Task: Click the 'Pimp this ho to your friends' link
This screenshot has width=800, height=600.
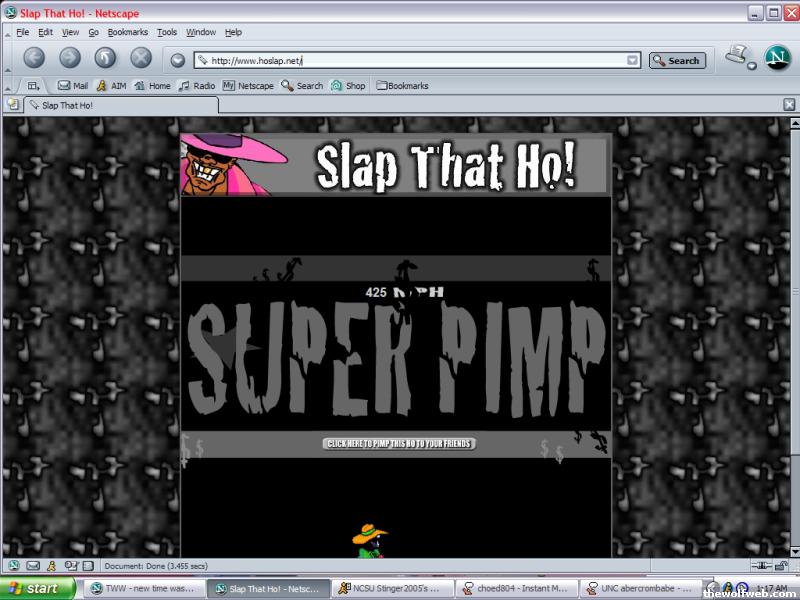Action: click(x=399, y=443)
